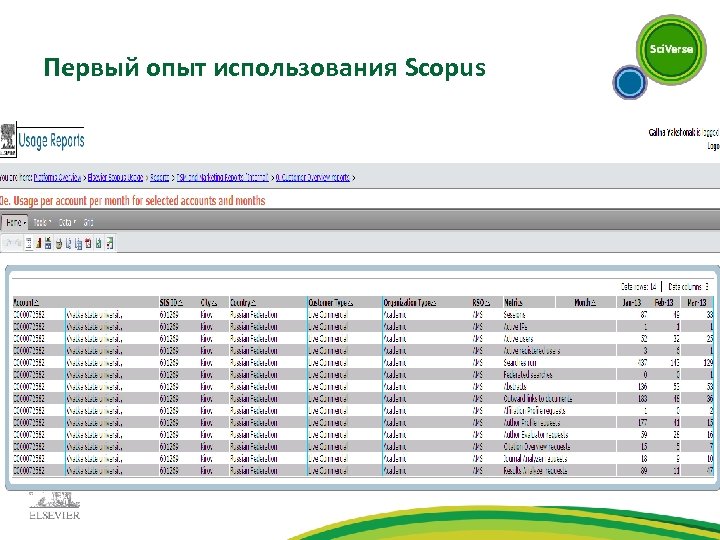Open the Tools menu
Viewport: 720px width, 540px height.
[42, 223]
